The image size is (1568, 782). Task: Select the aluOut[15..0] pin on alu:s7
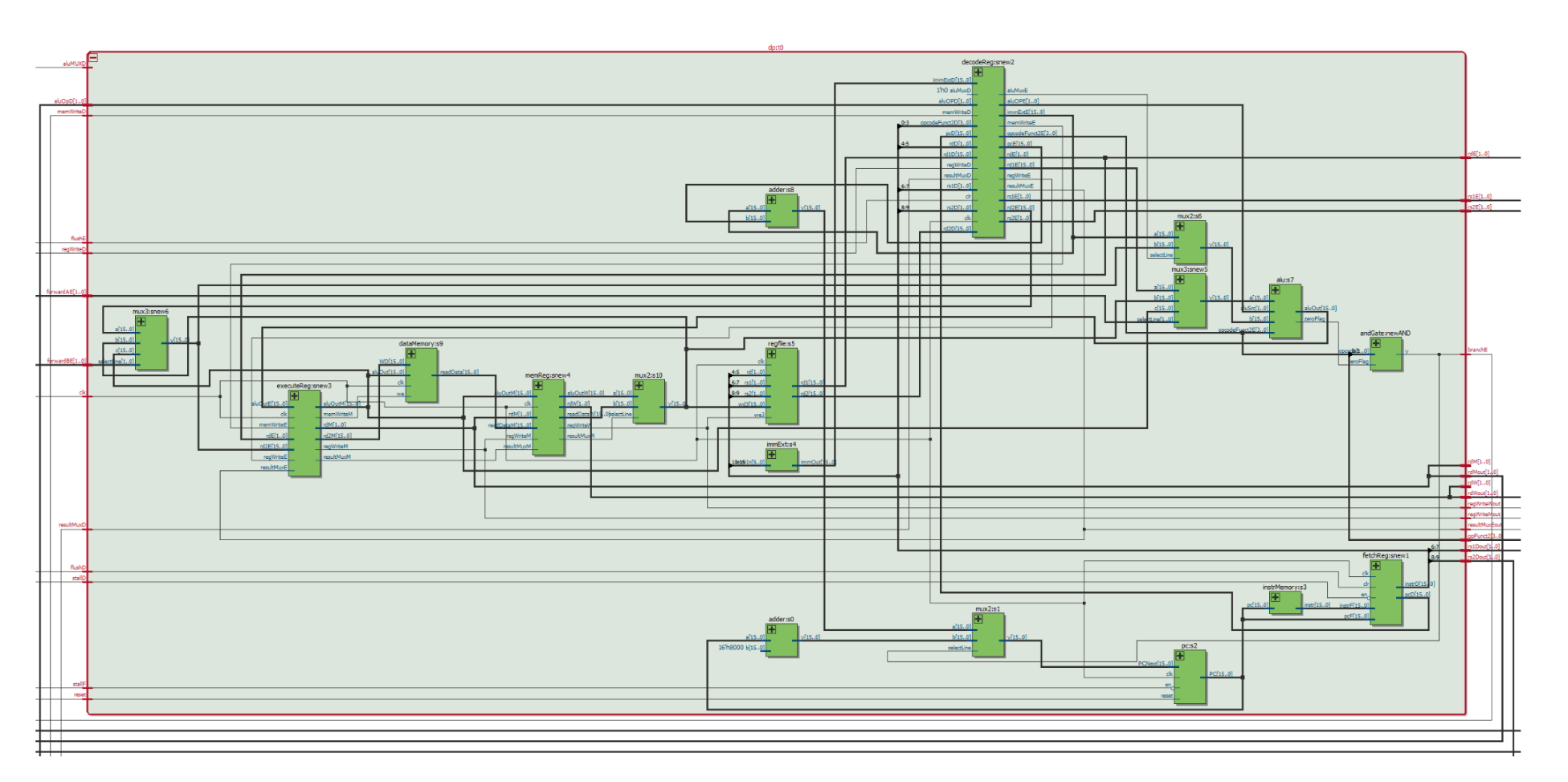tap(1320, 309)
